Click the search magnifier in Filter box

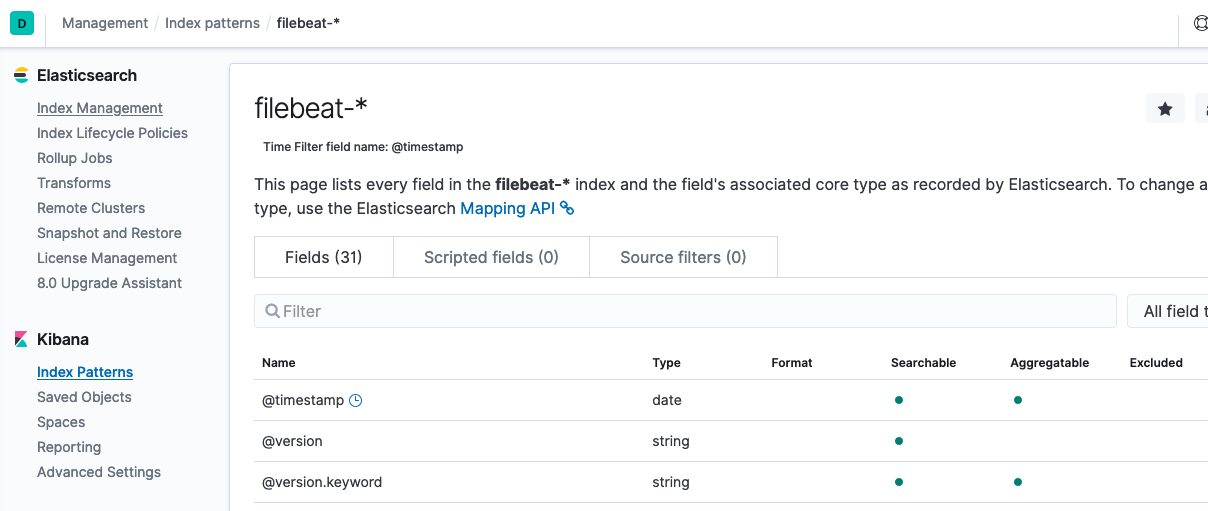[272, 311]
